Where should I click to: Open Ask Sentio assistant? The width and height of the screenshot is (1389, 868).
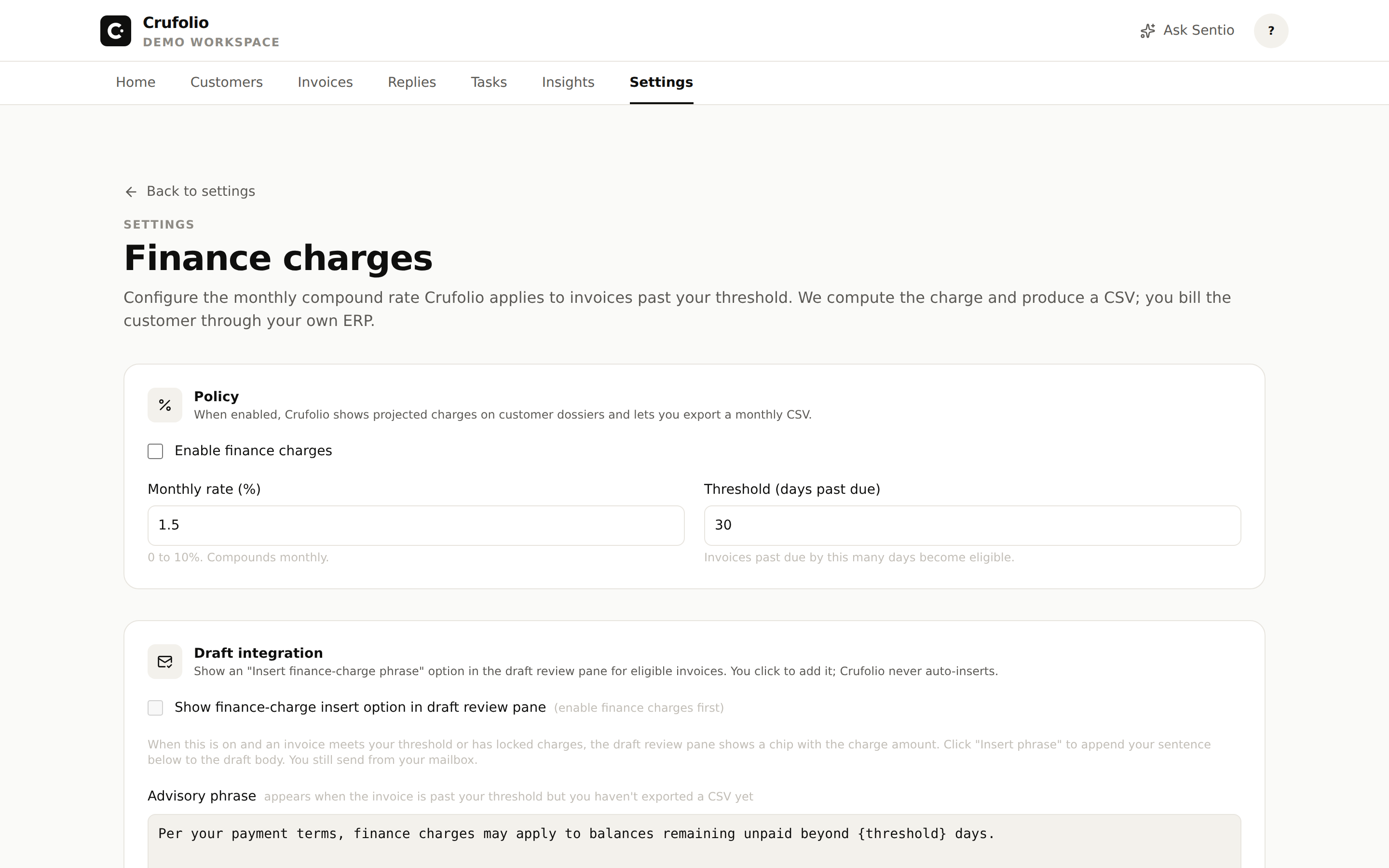1187,30
